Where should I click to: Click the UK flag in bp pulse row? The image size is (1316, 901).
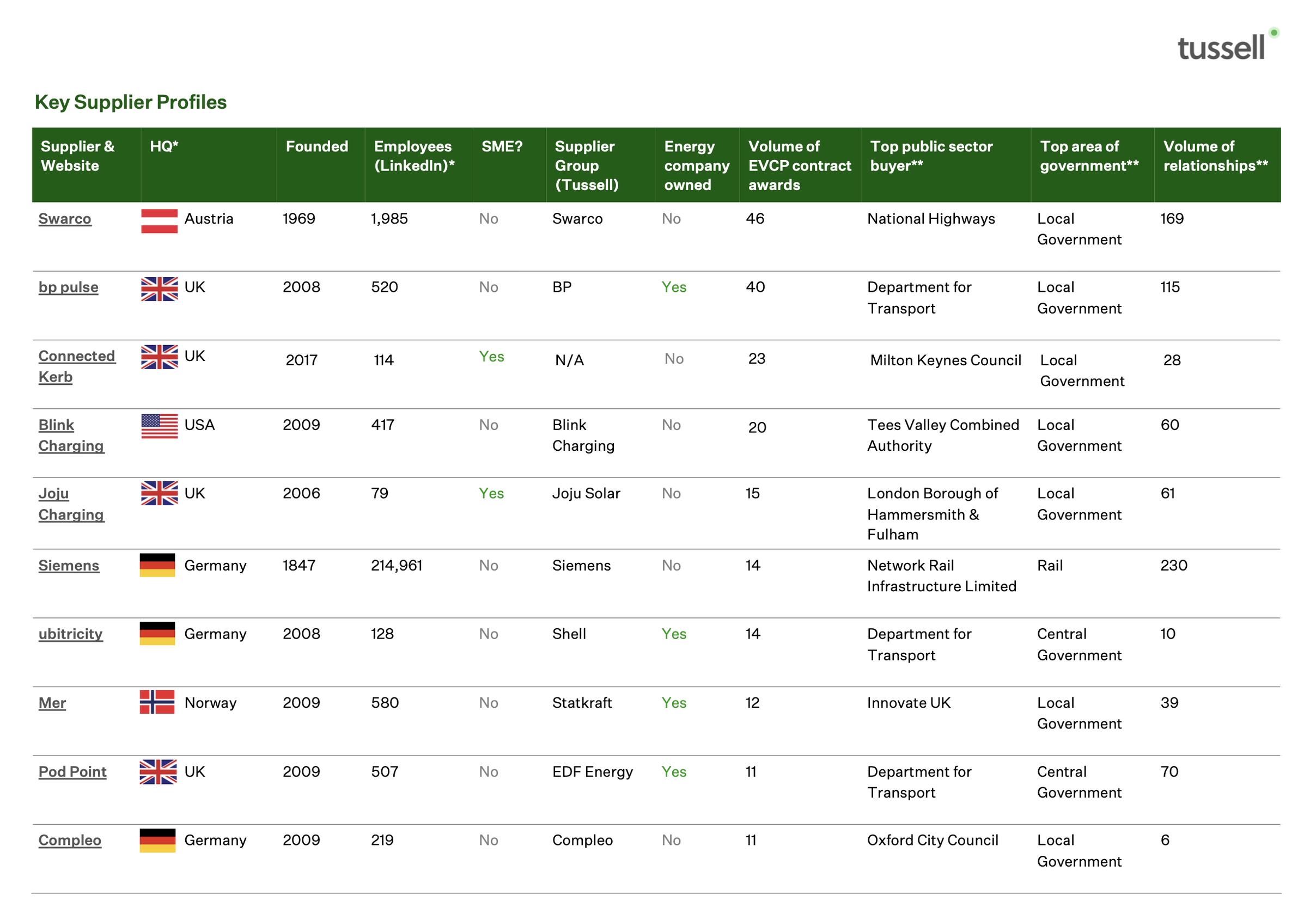(x=159, y=289)
